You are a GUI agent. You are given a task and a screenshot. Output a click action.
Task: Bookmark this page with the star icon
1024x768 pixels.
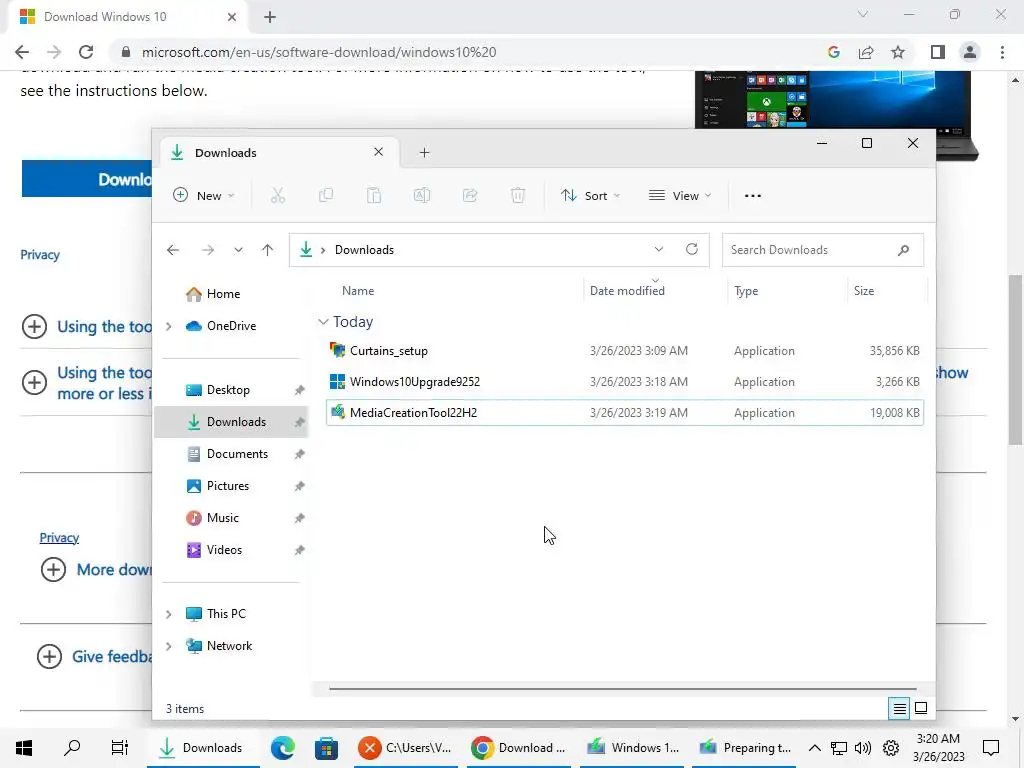pos(898,52)
